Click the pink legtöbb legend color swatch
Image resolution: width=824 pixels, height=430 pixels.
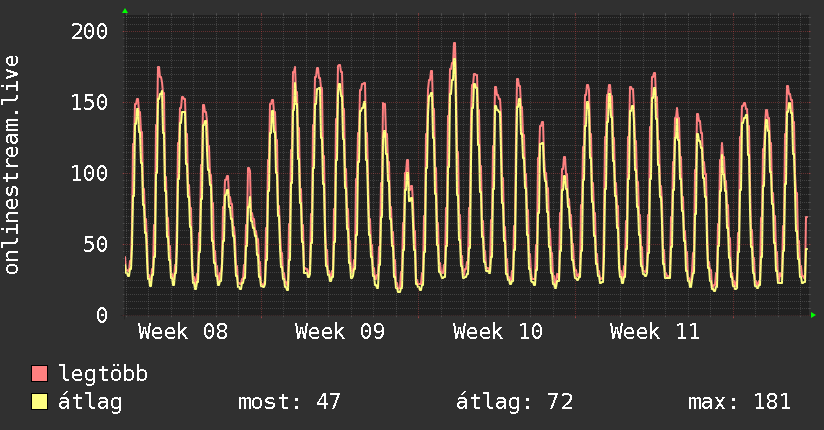39,373
